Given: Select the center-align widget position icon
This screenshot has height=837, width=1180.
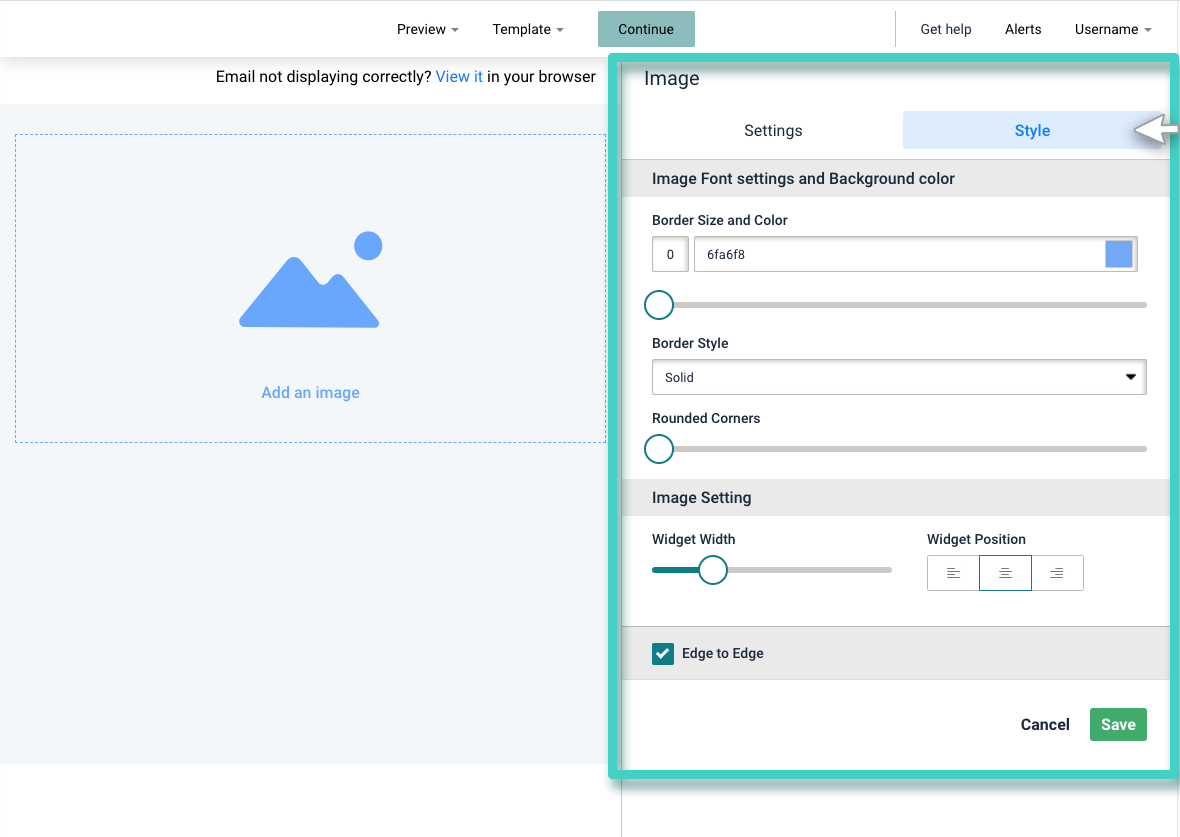Looking at the screenshot, I should (1005, 573).
